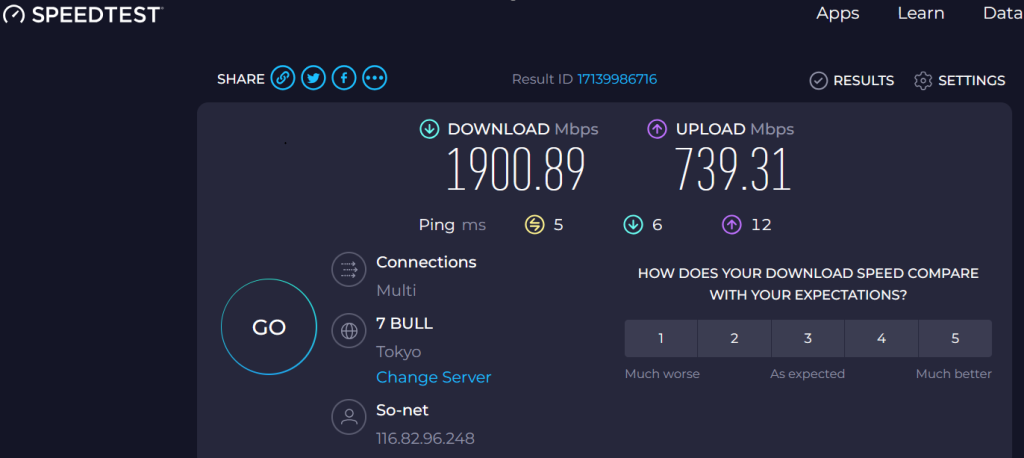Click the globe server icon
Viewport: 1024px width, 458px height.
(349, 330)
